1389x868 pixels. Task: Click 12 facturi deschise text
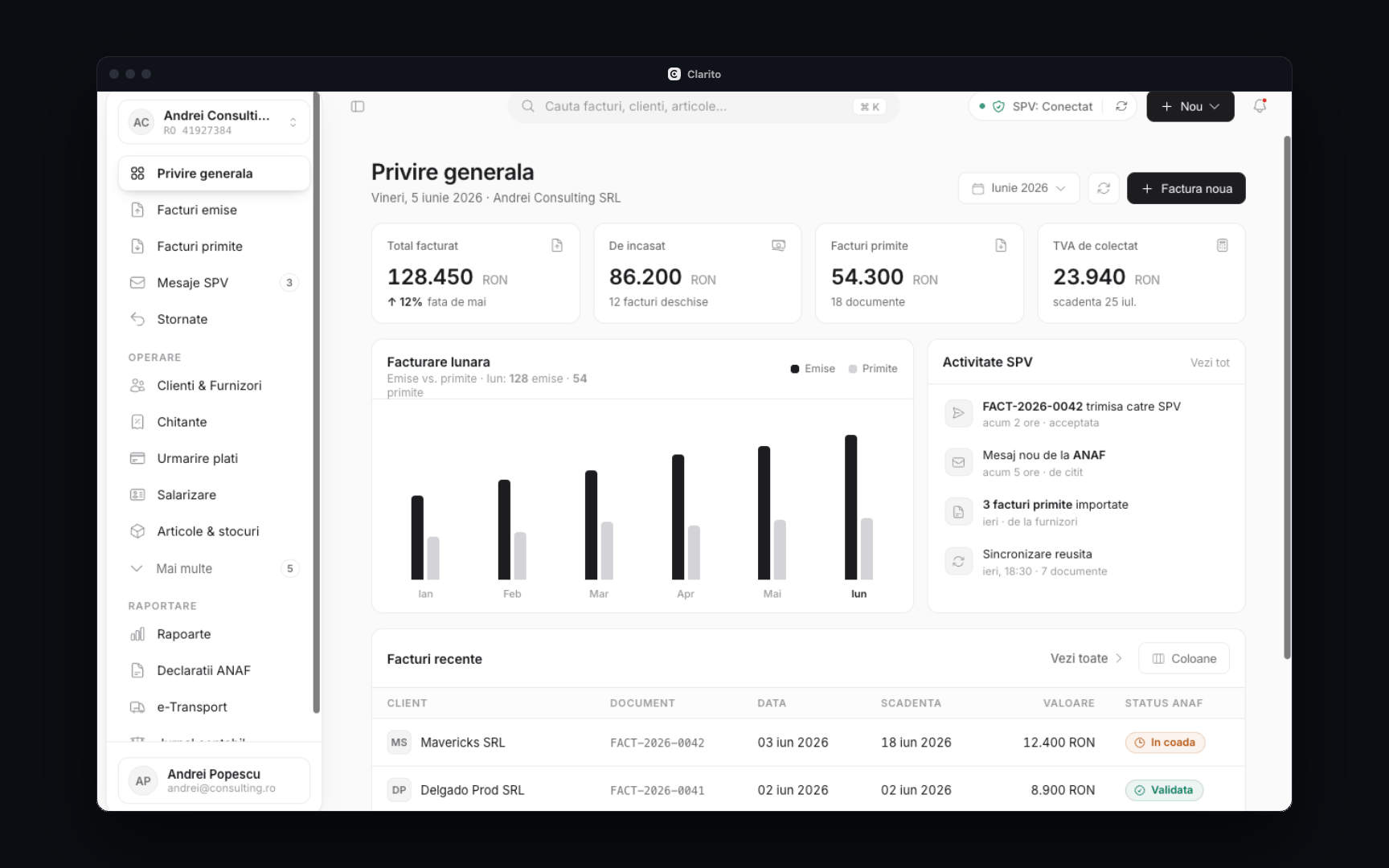(658, 302)
